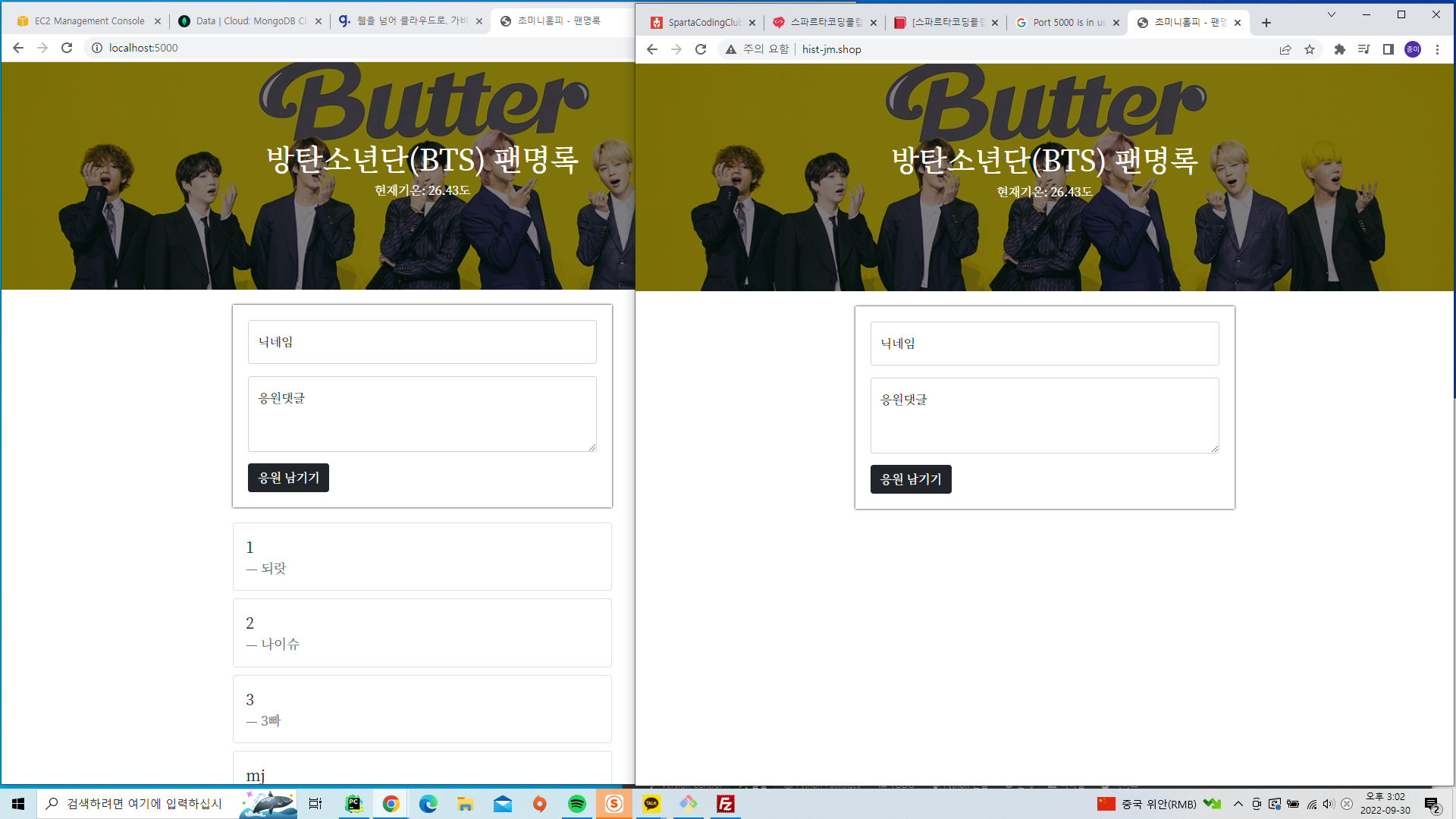The image size is (1456, 819).
Task: Show hidden system tray icons
Action: [x=1238, y=804]
